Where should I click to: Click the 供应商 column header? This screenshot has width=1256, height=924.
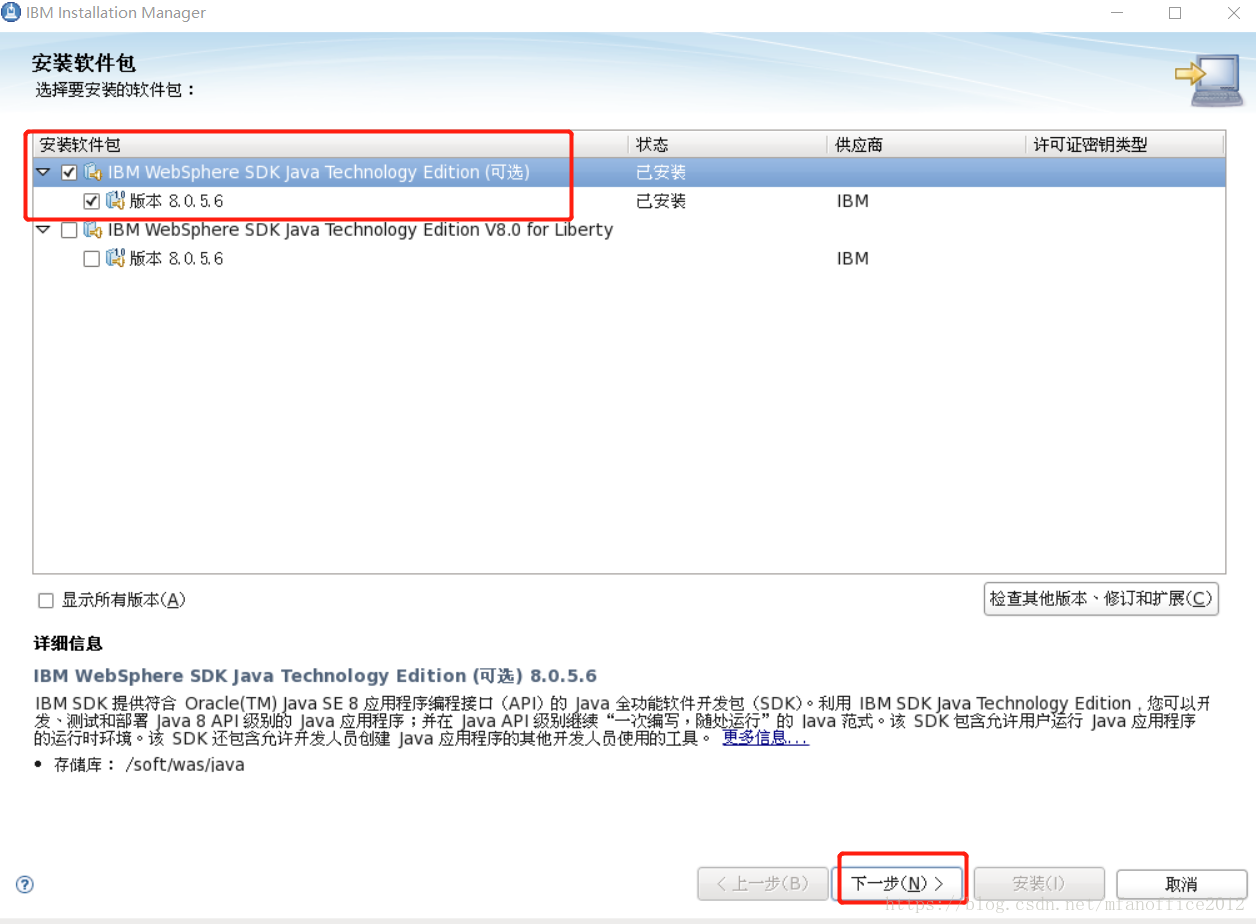point(926,145)
